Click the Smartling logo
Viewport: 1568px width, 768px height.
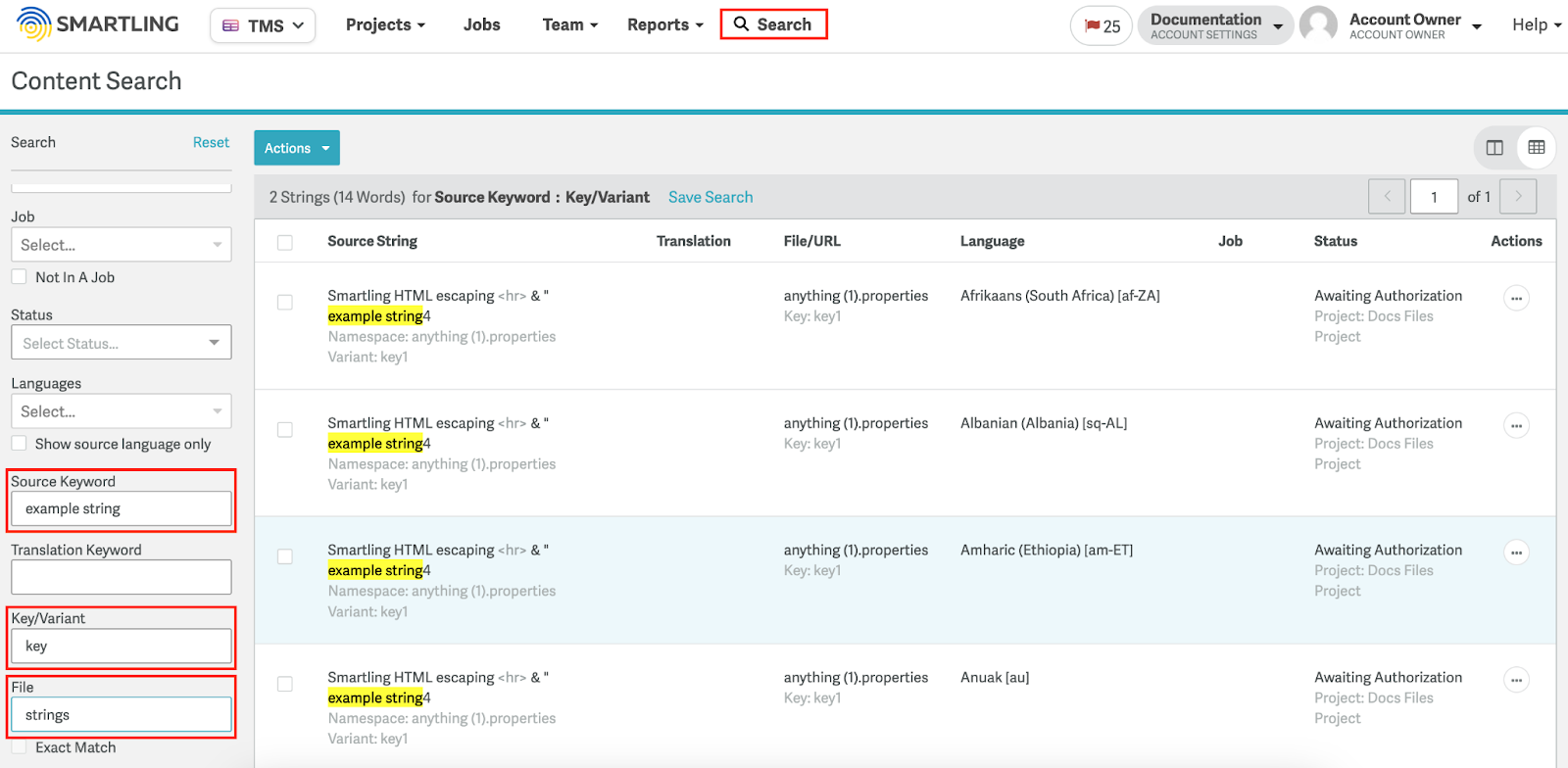(98, 24)
